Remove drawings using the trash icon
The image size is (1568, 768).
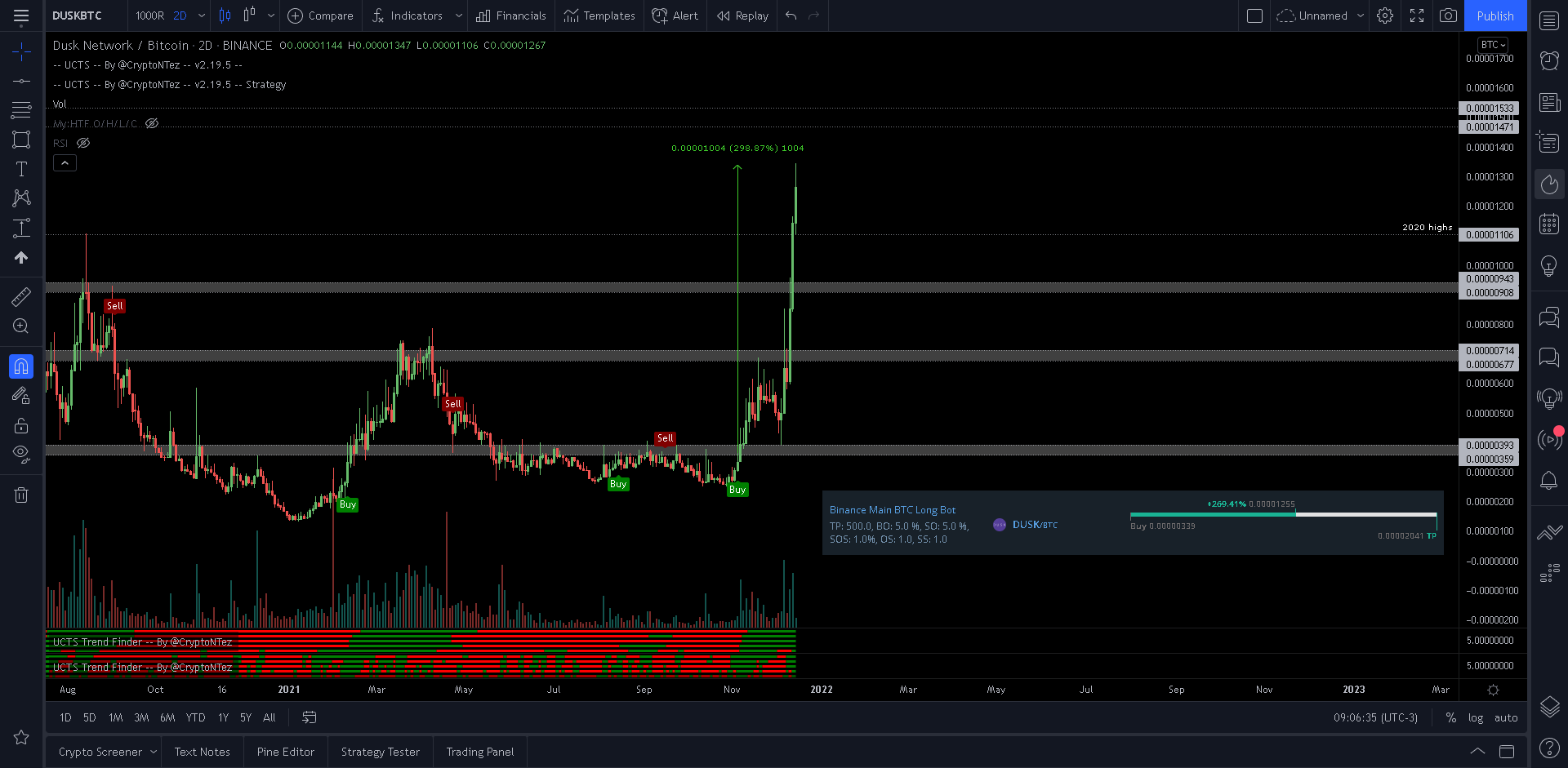click(21, 495)
